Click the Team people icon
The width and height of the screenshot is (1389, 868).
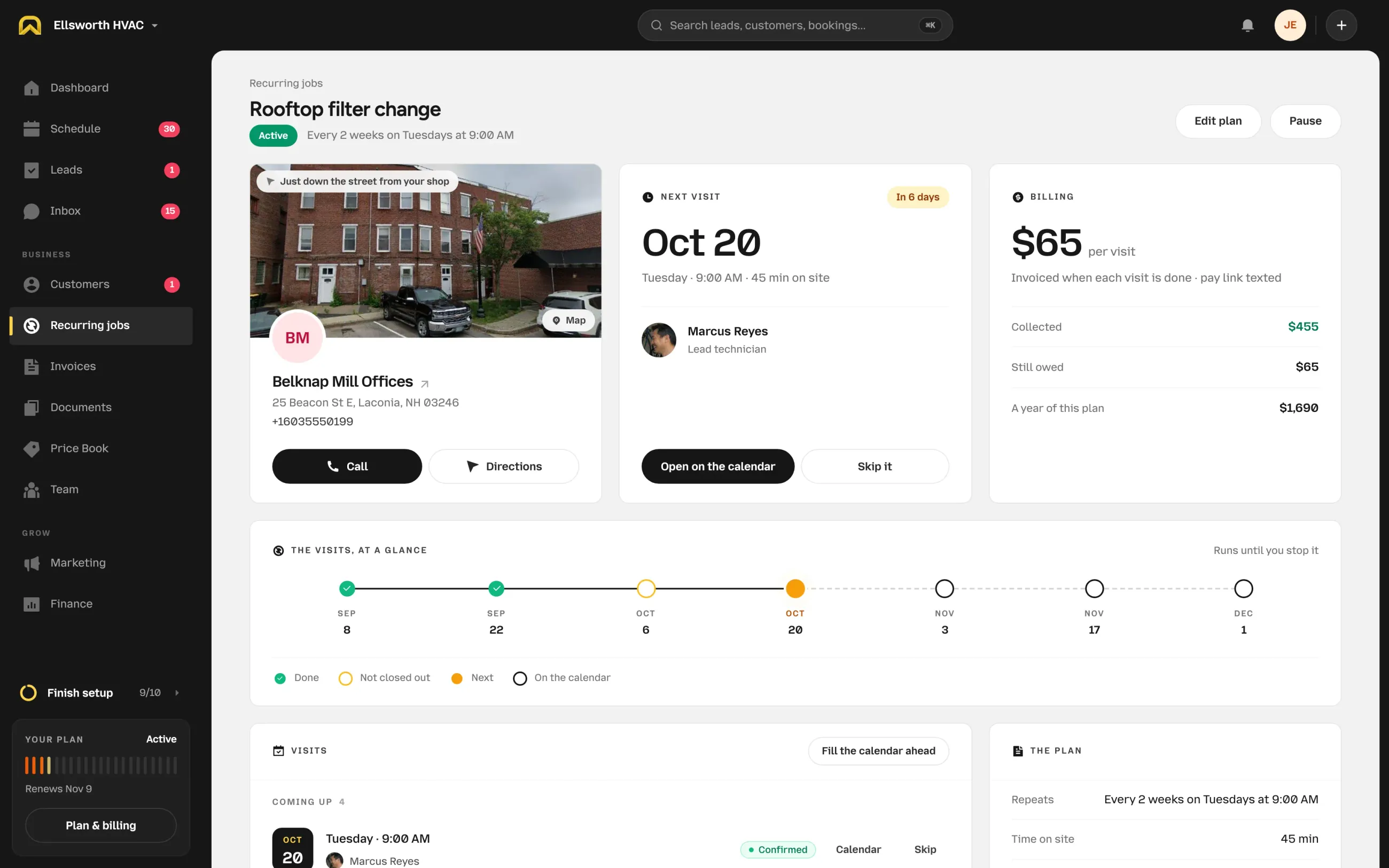32,490
